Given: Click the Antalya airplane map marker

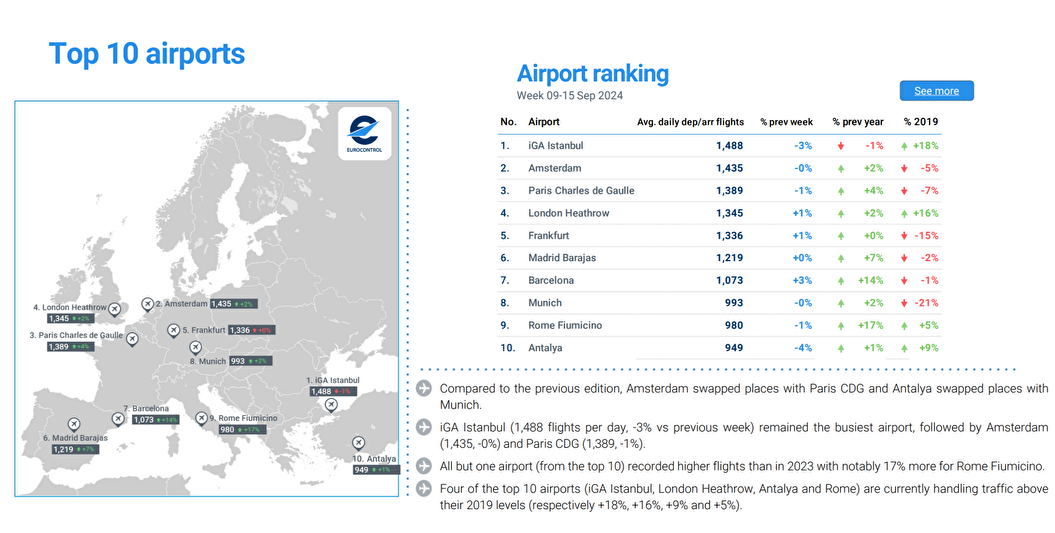Looking at the screenshot, I should (358, 443).
